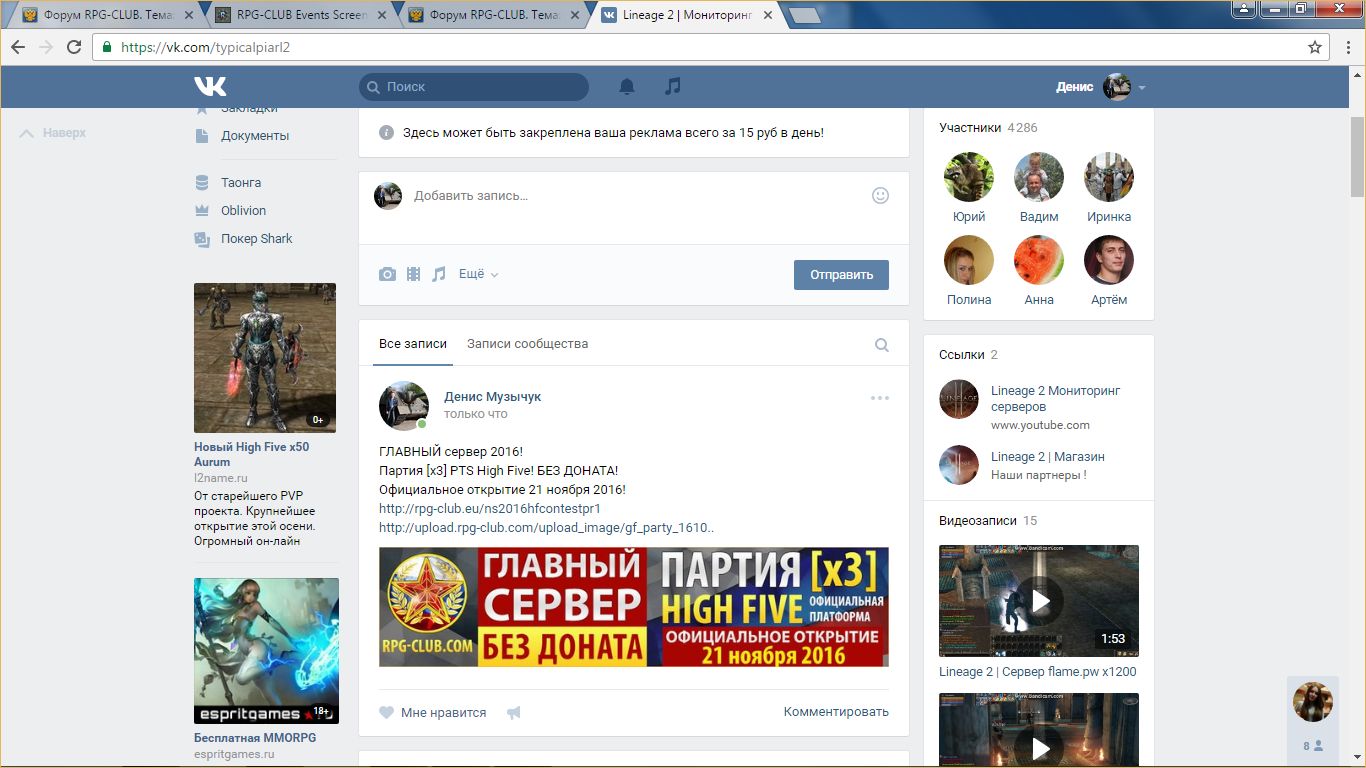
Task: Attach video with film icon
Action: (x=413, y=274)
